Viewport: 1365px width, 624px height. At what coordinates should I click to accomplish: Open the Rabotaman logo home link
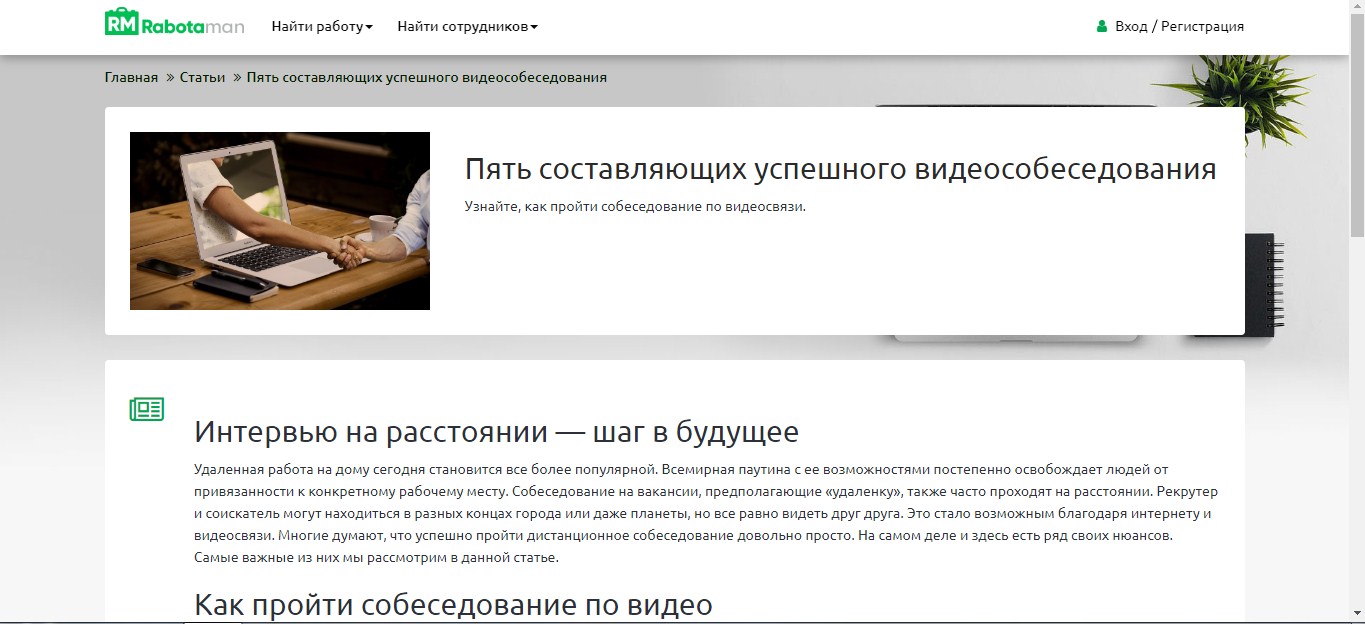tap(175, 22)
